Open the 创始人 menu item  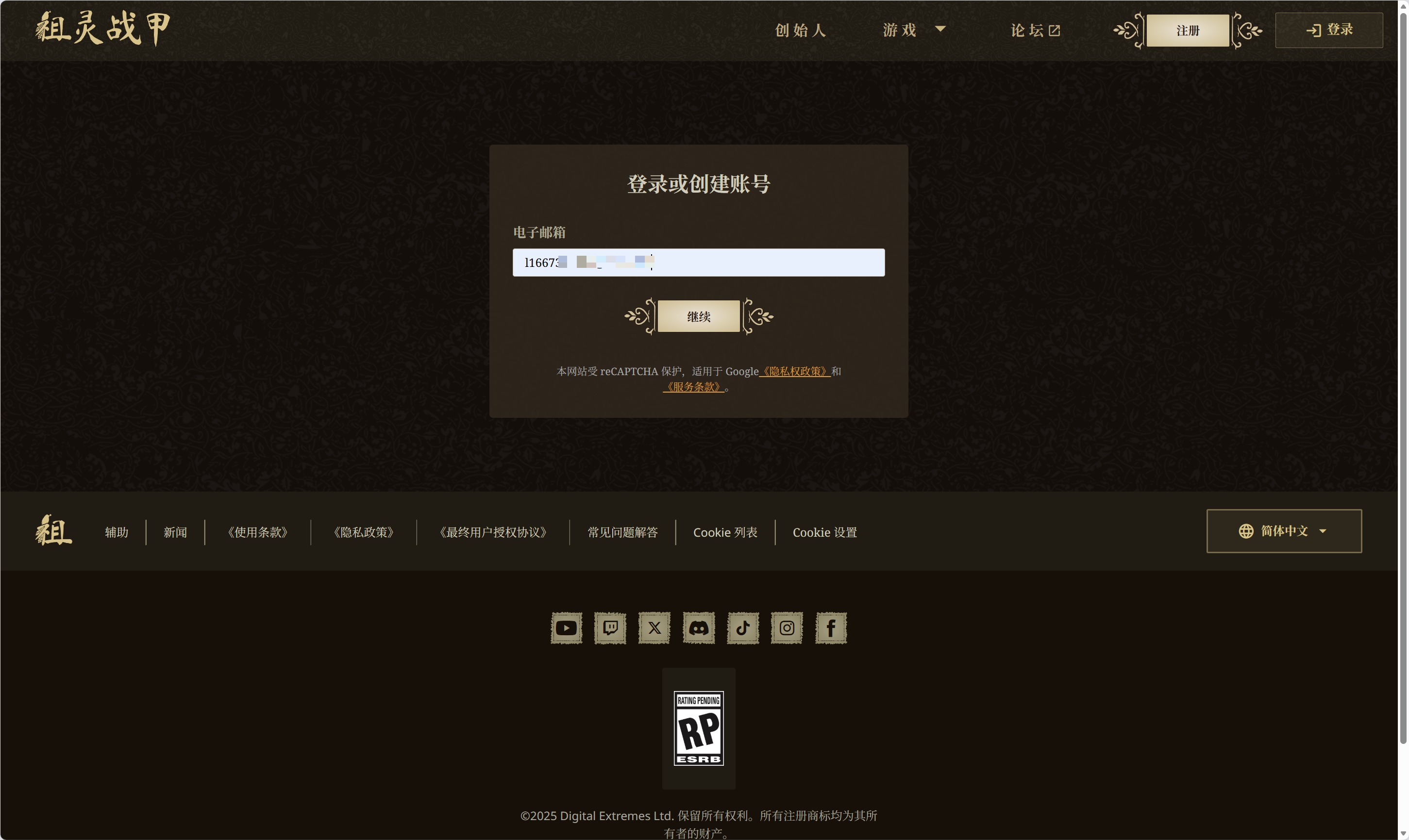click(x=800, y=30)
